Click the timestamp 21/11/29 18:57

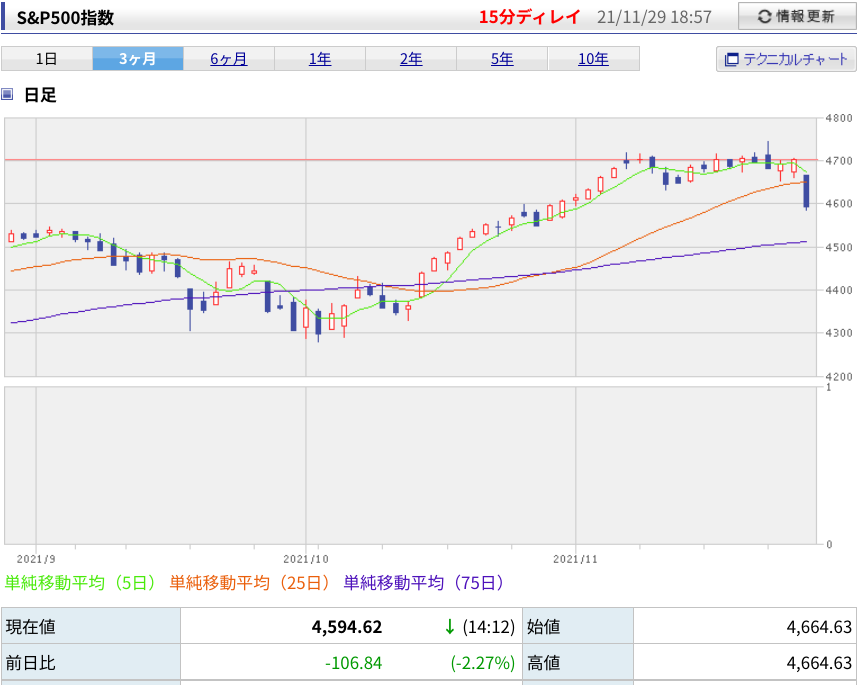point(654,17)
